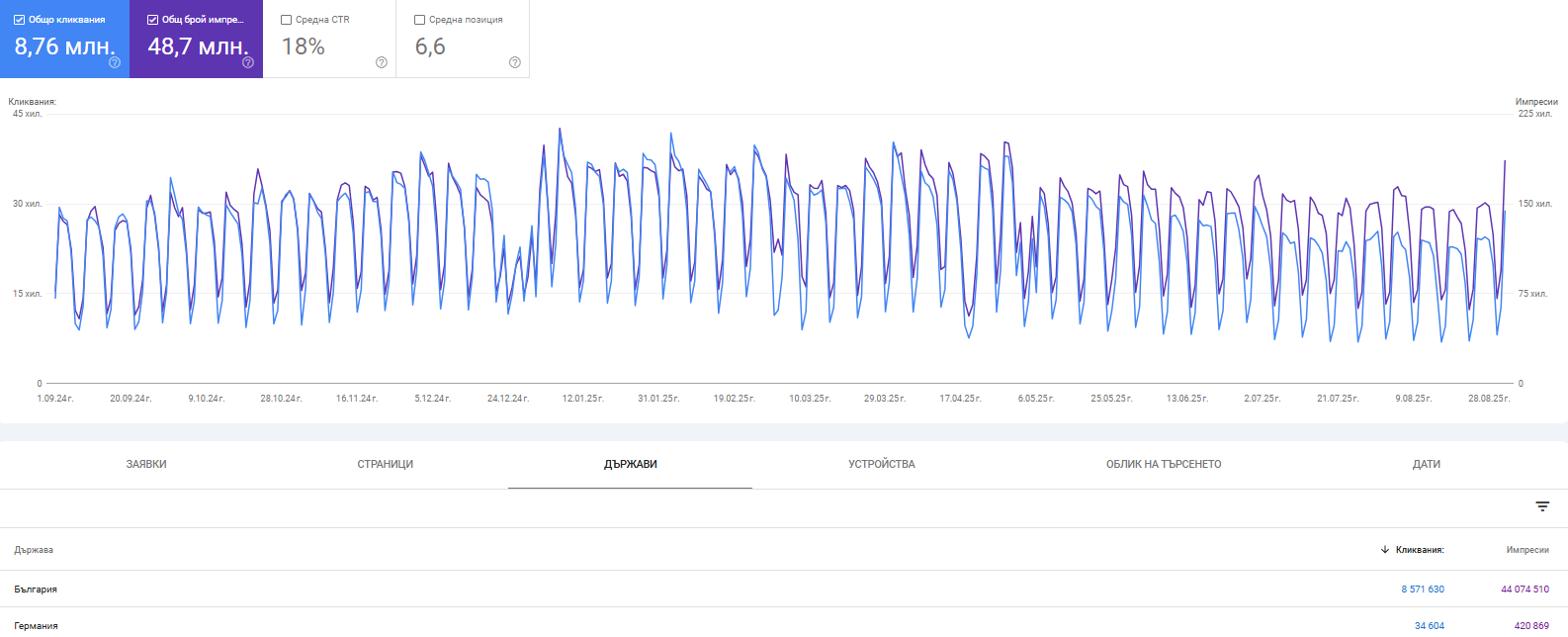Click help icon on Средна позиция card
Screen dimensions: 1568x637
[x=515, y=62]
